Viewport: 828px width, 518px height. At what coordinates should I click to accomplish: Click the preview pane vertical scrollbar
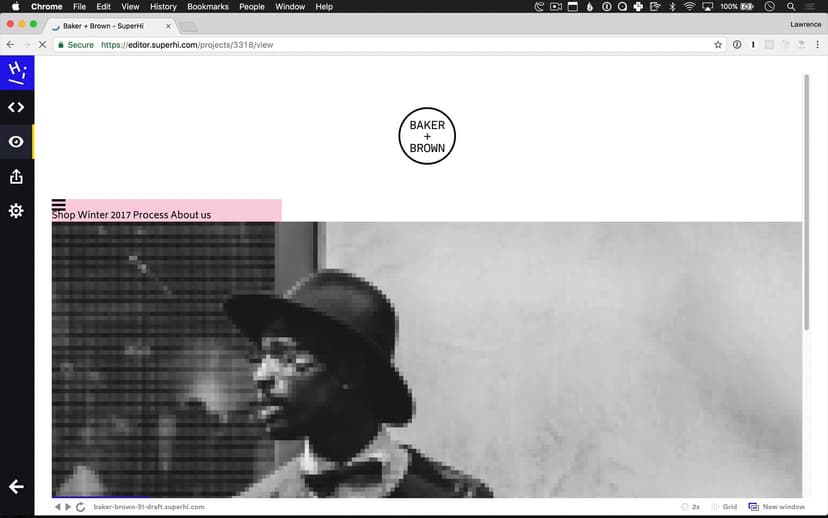click(x=806, y=200)
